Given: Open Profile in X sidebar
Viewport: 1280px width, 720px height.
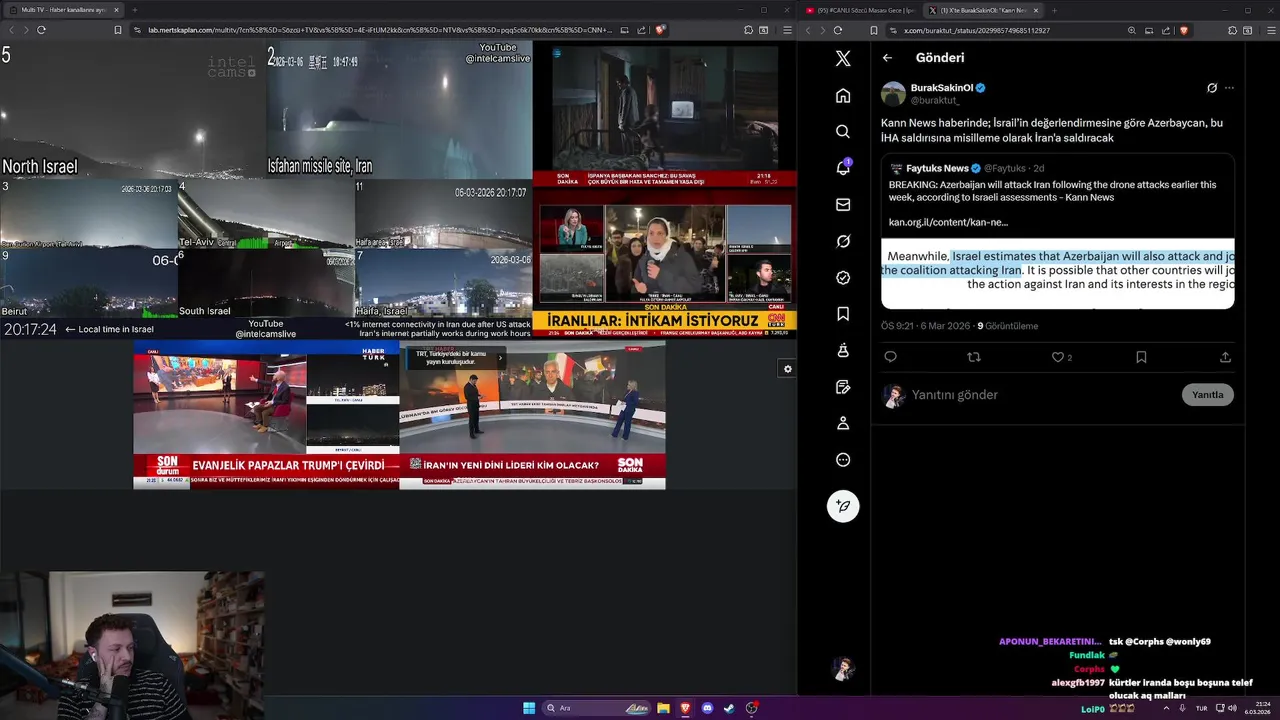Looking at the screenshot, I should point(843,423).
